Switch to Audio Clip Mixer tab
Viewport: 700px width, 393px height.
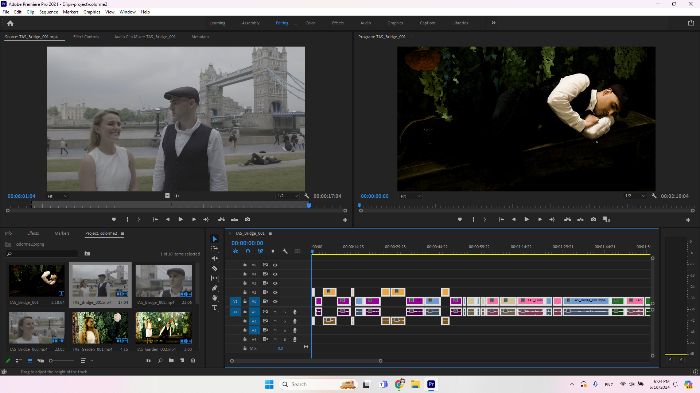(145, 37)
